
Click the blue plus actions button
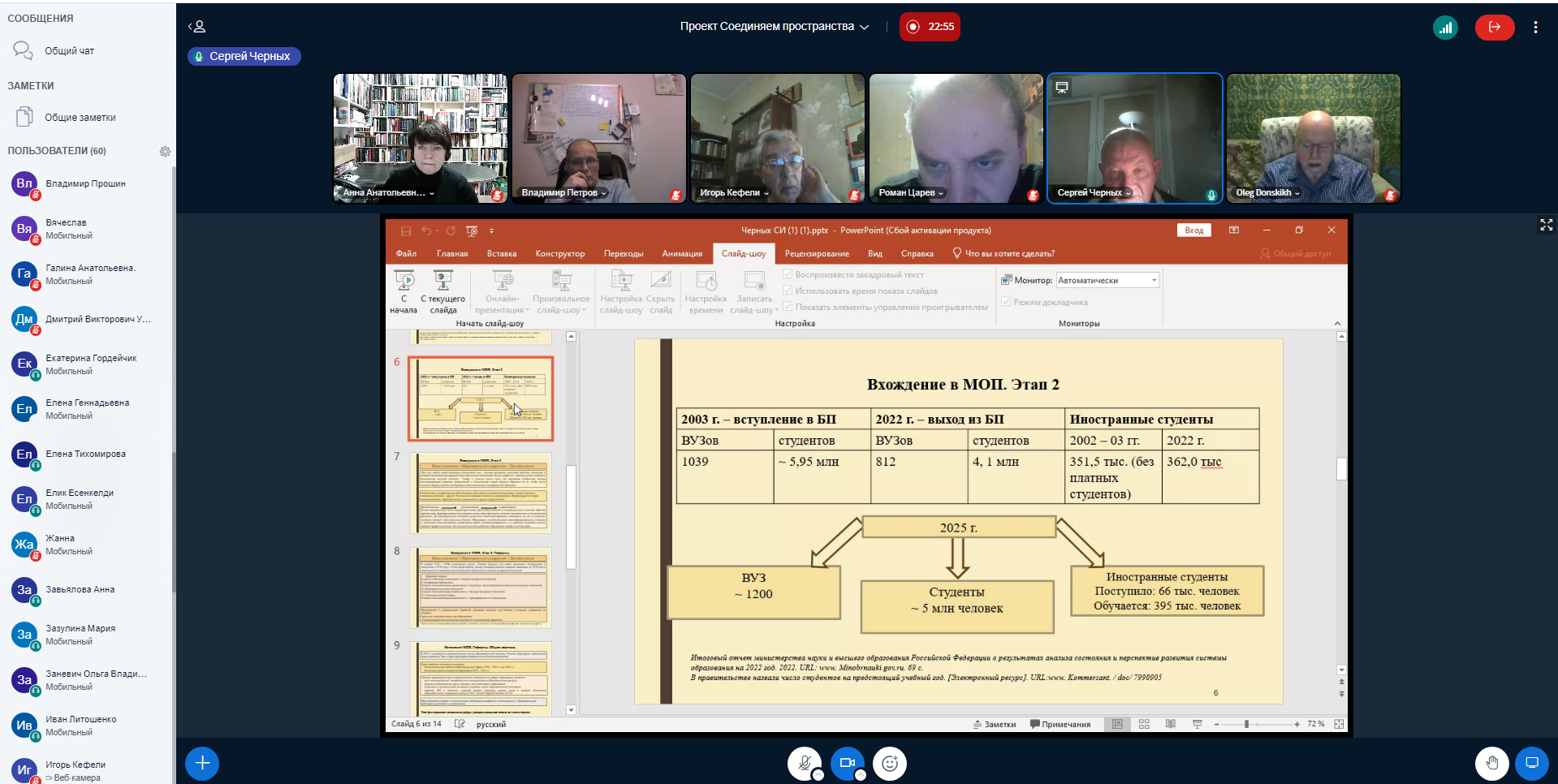202,763
